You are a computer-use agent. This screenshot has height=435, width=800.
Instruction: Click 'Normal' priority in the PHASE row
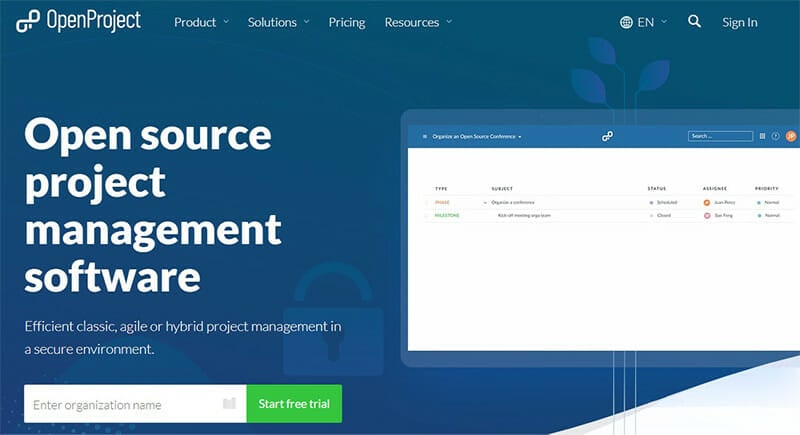pos(771,202)
